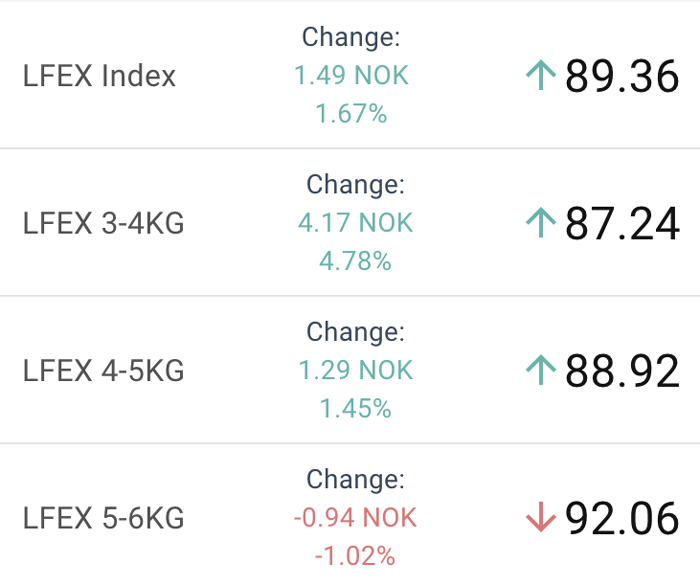700x585 pixels.
Task: Open the LFEX 3-4KG row
Action: click(x=350, y=222)
